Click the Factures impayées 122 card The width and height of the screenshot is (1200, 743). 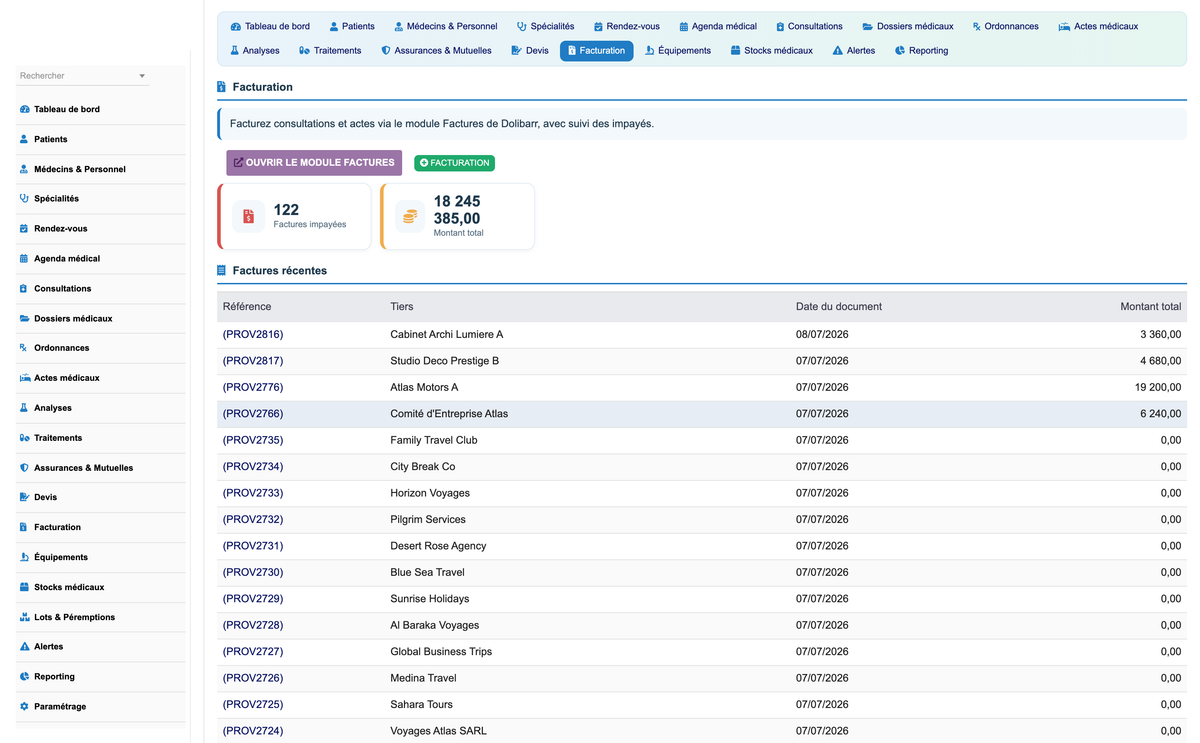(294, 216)
